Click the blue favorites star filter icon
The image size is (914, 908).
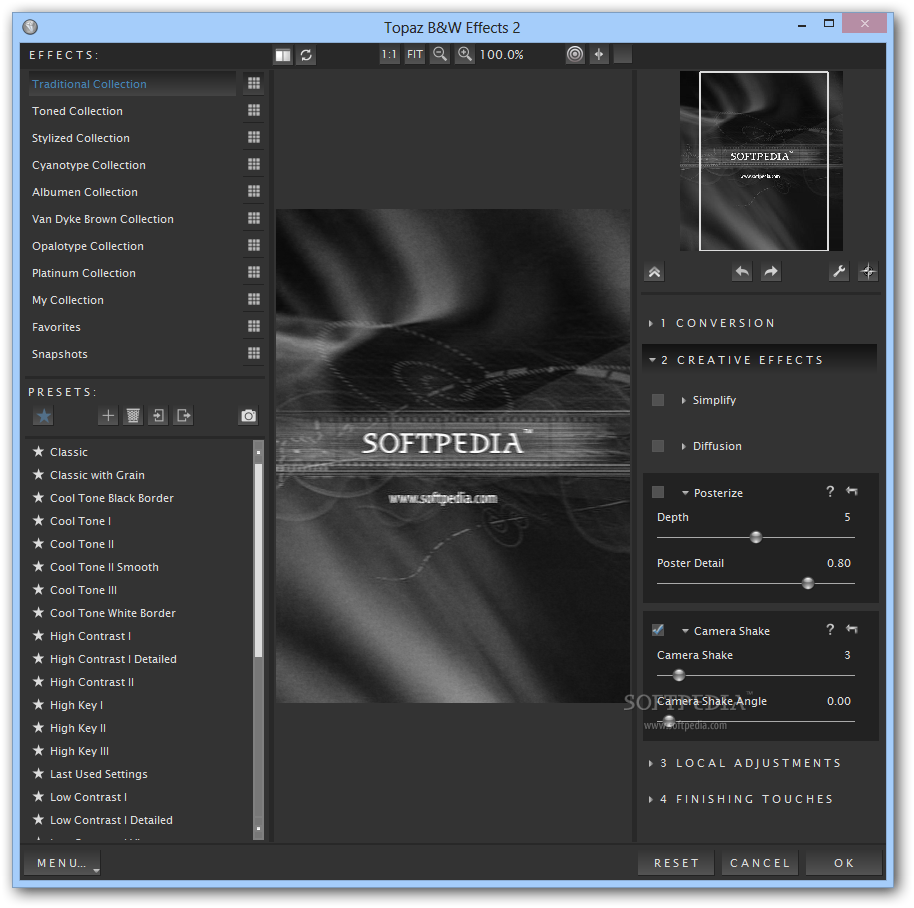(x=44, y=416)
